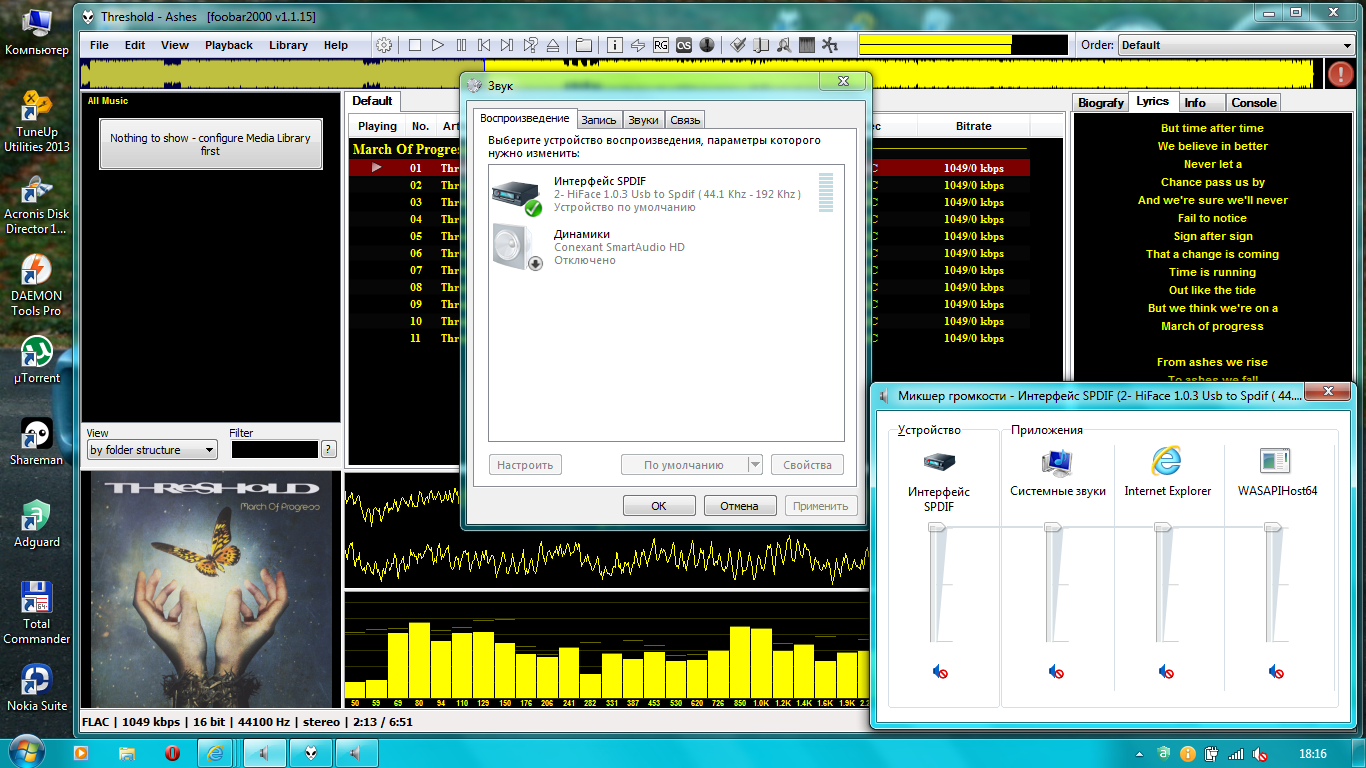Mute the Интерфейс SPDIF device in mixer
Viewport: 1366px width, 768px height.
(x=939, y=672)
